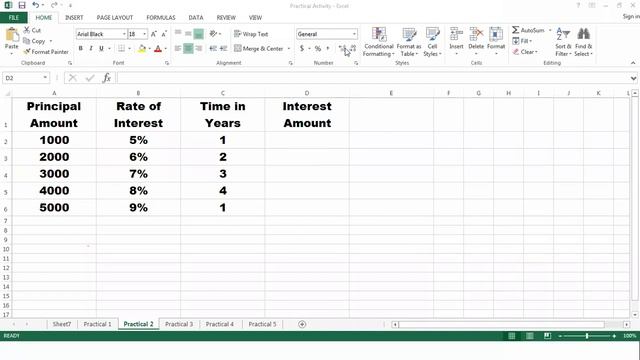The width and height of the screenshot is (640, 360).
Task: Open the Practical 3 sheet tab
Action: [179, 324]
